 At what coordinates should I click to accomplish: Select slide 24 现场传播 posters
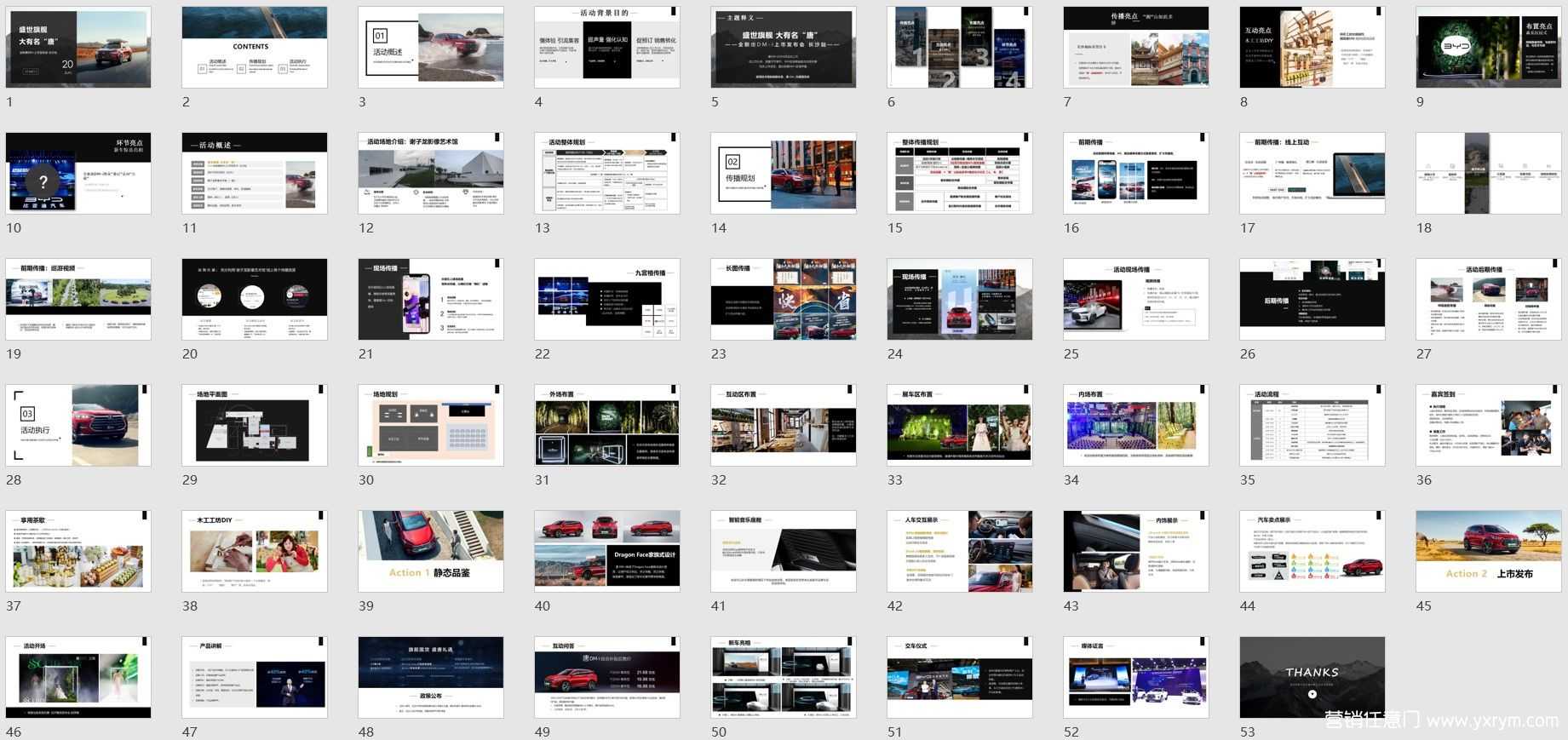[960, 299]
